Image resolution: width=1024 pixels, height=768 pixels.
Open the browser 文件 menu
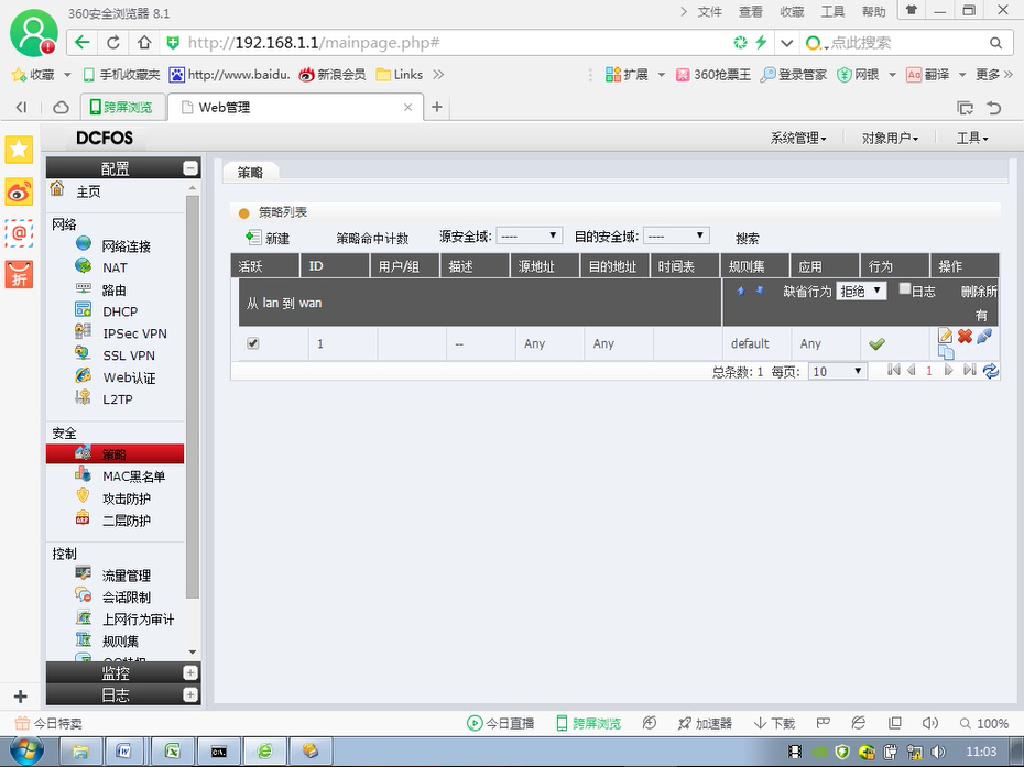(709, 12)
